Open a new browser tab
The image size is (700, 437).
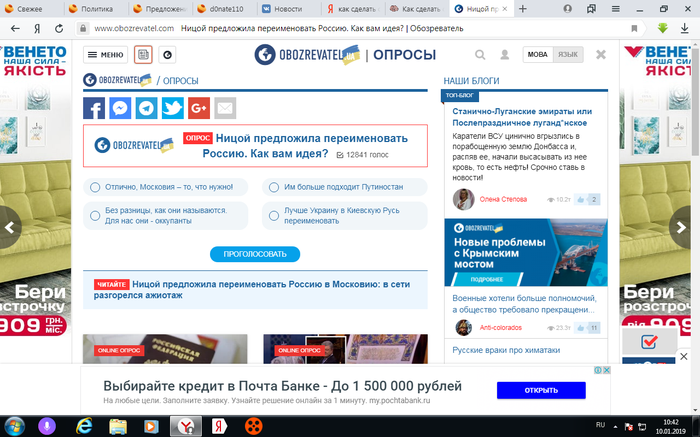click(x=523, y=9)
